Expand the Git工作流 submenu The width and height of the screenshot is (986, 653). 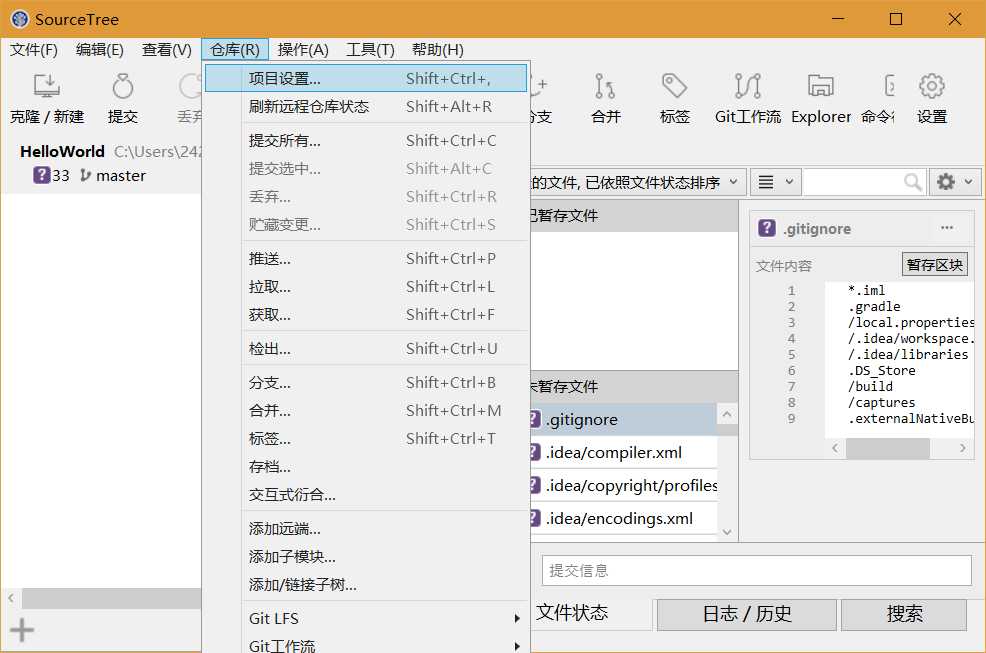pyautogui.click(x=385, y=645)
